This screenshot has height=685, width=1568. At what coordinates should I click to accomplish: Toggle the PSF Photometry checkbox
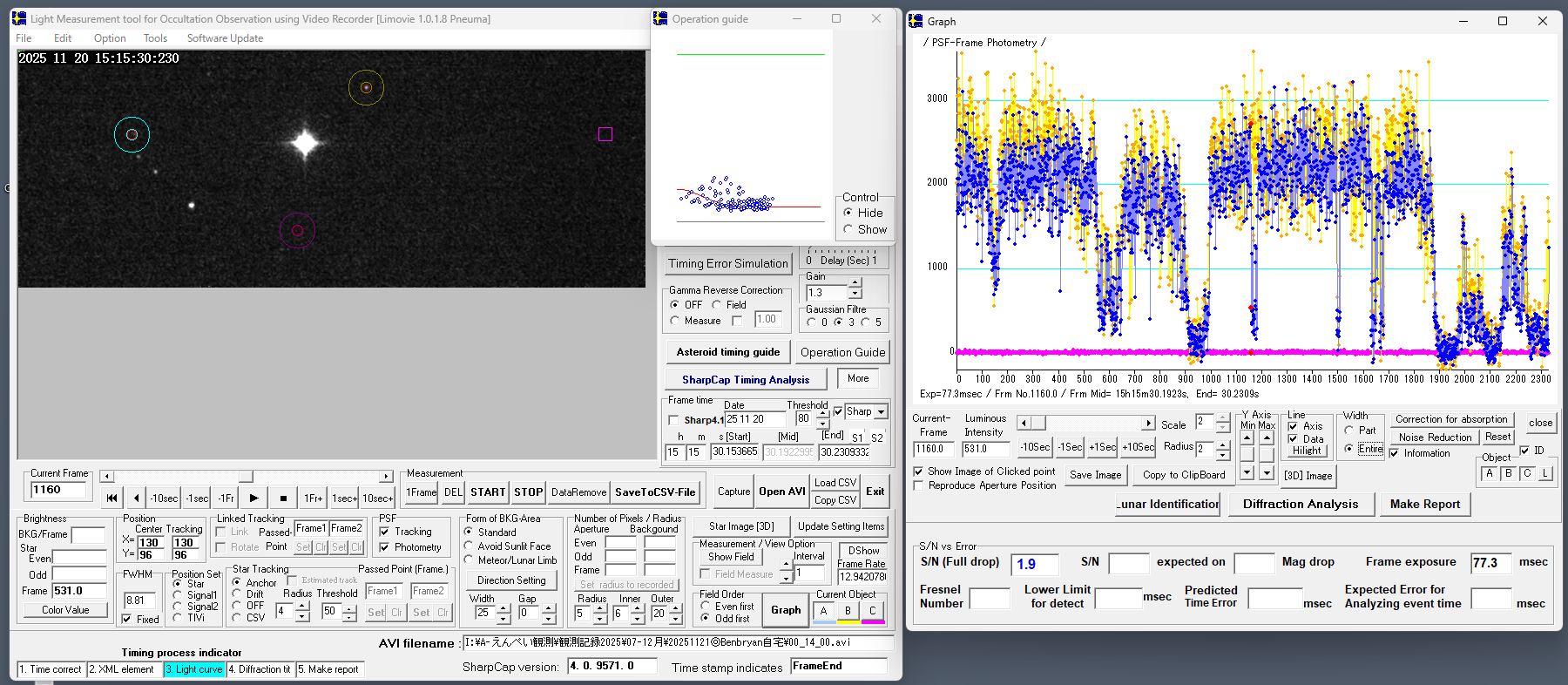(385, 547)
